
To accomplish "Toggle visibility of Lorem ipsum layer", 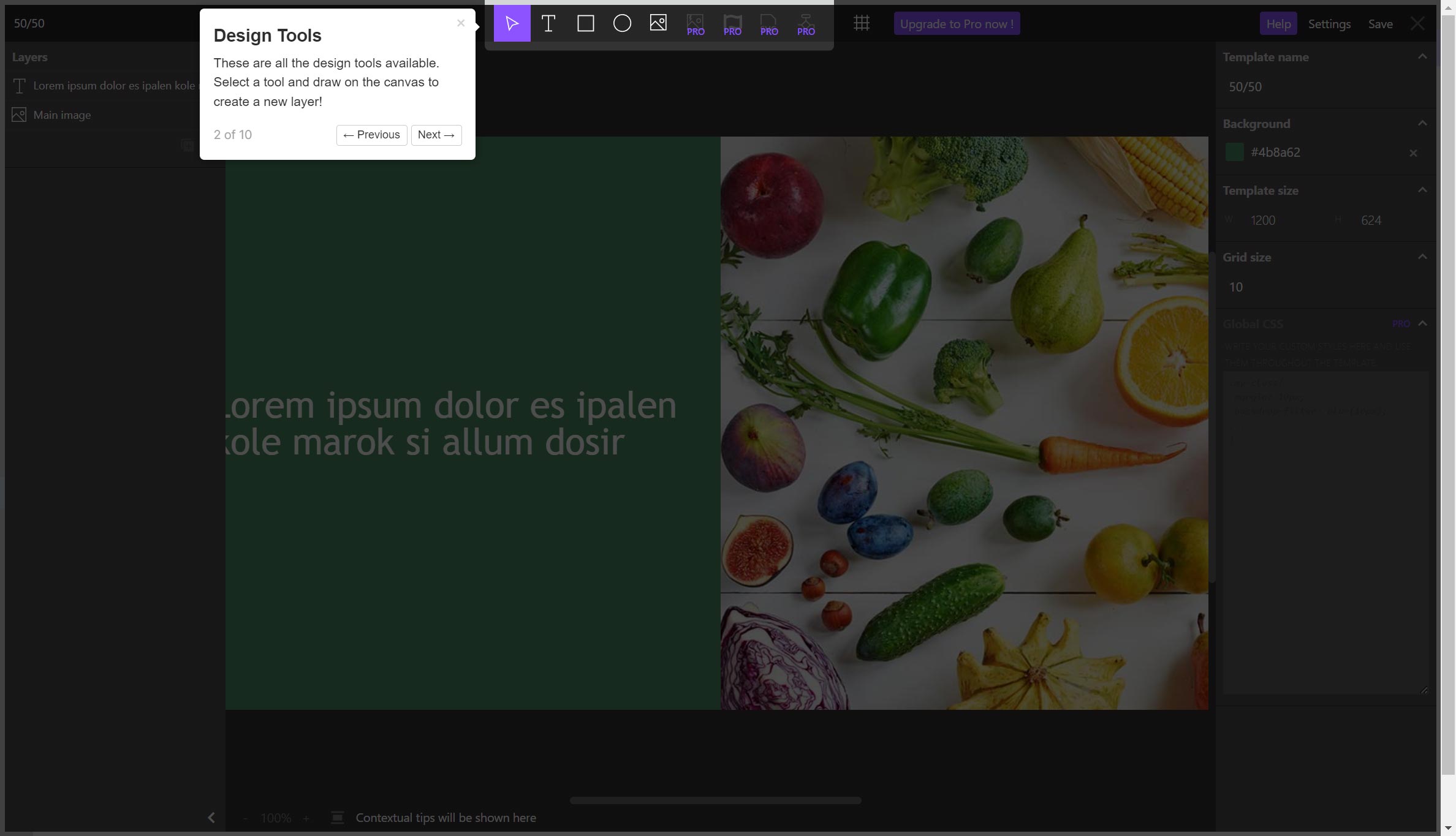I will click(x=17, y=85).
